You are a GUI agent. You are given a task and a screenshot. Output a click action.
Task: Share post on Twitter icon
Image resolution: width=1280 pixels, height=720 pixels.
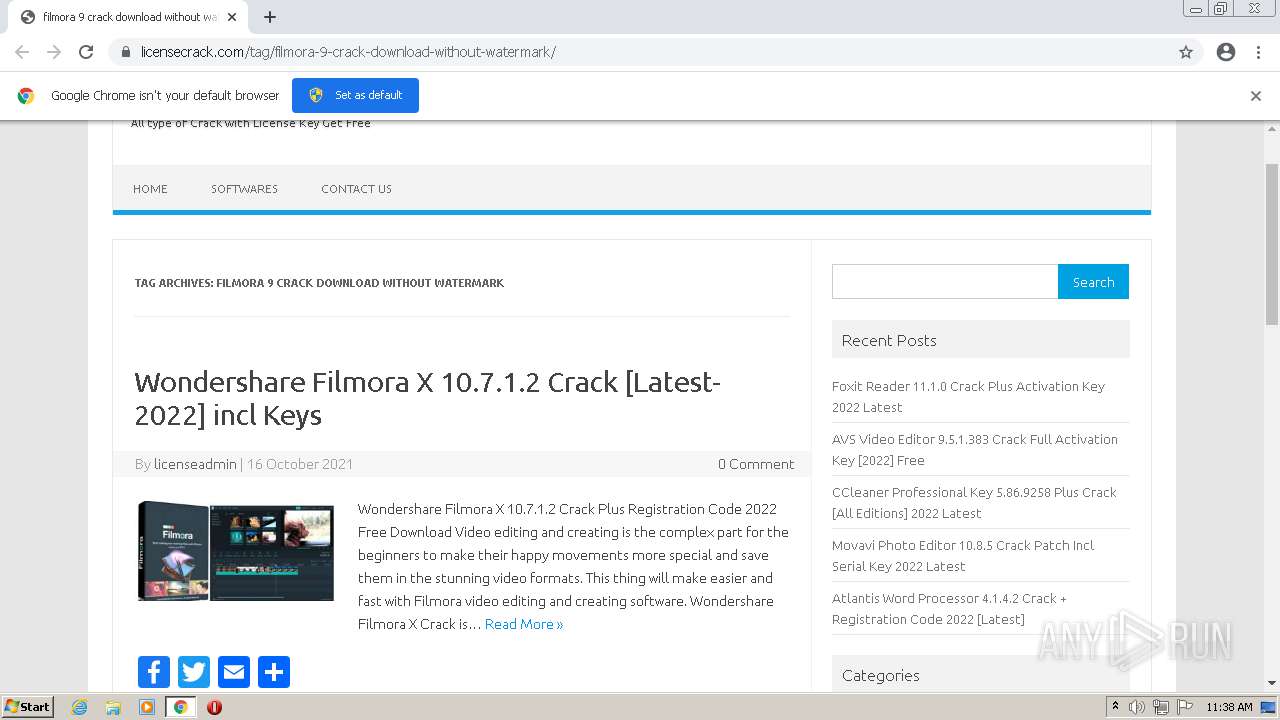point(194,672)
